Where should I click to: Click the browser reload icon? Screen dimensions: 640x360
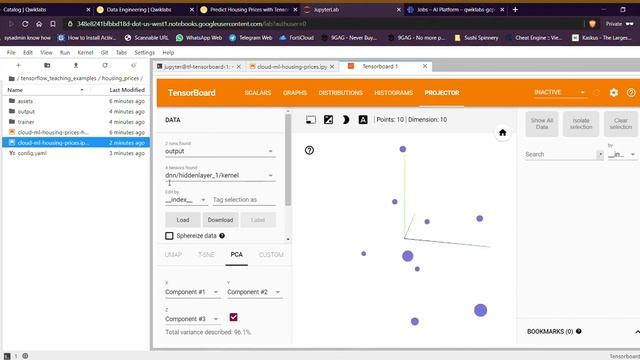(25, 24)
